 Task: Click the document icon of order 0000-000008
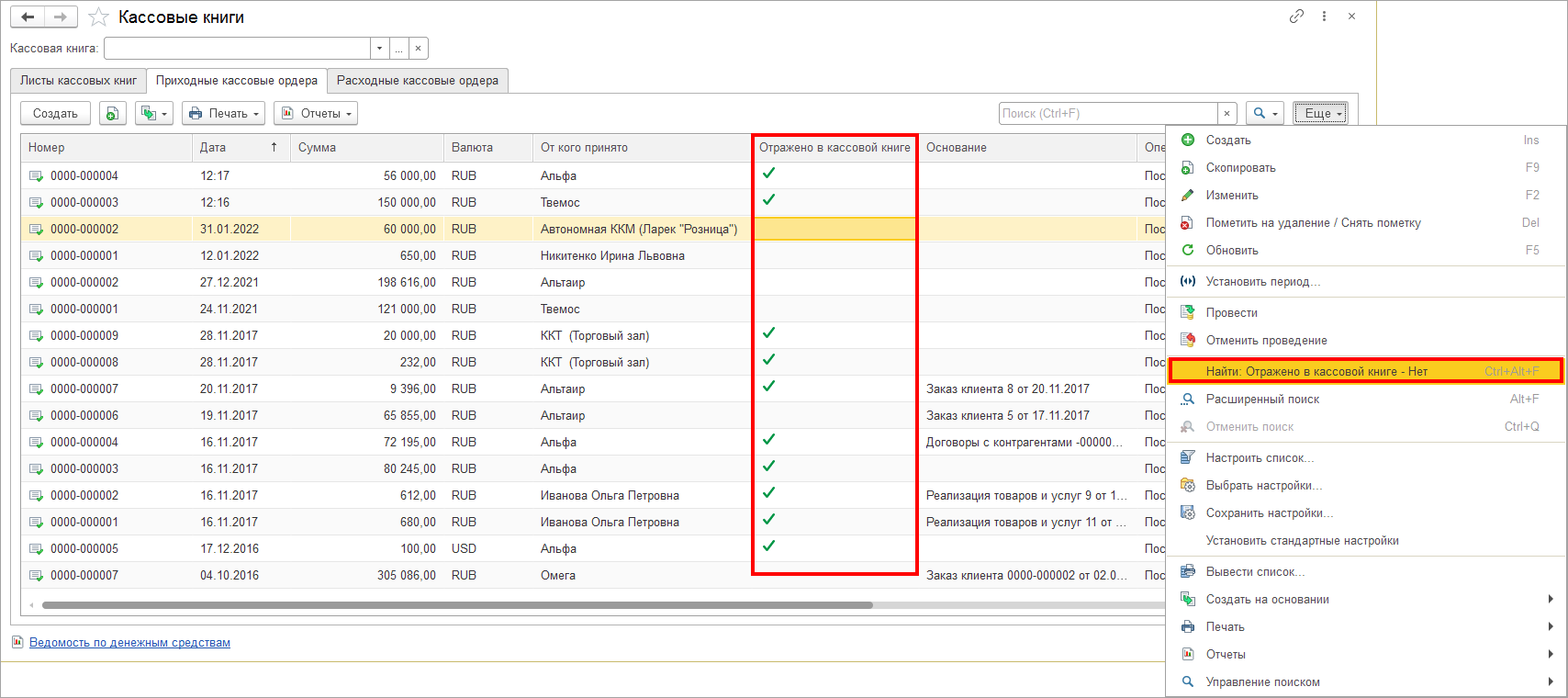37,362
